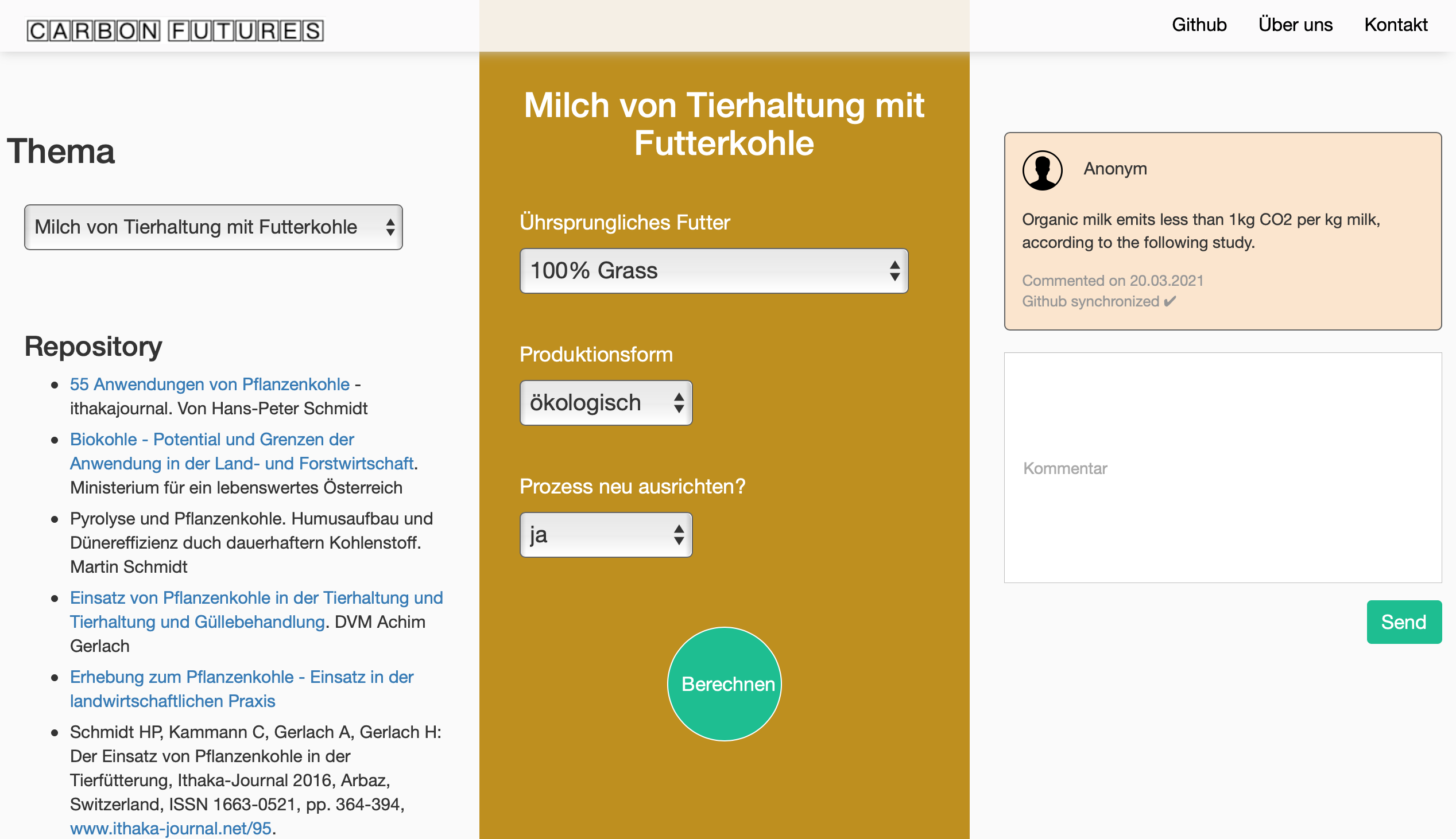1456x839 pixels.
Task: Click into the Kommentar text field
Action: point(1222,468)
